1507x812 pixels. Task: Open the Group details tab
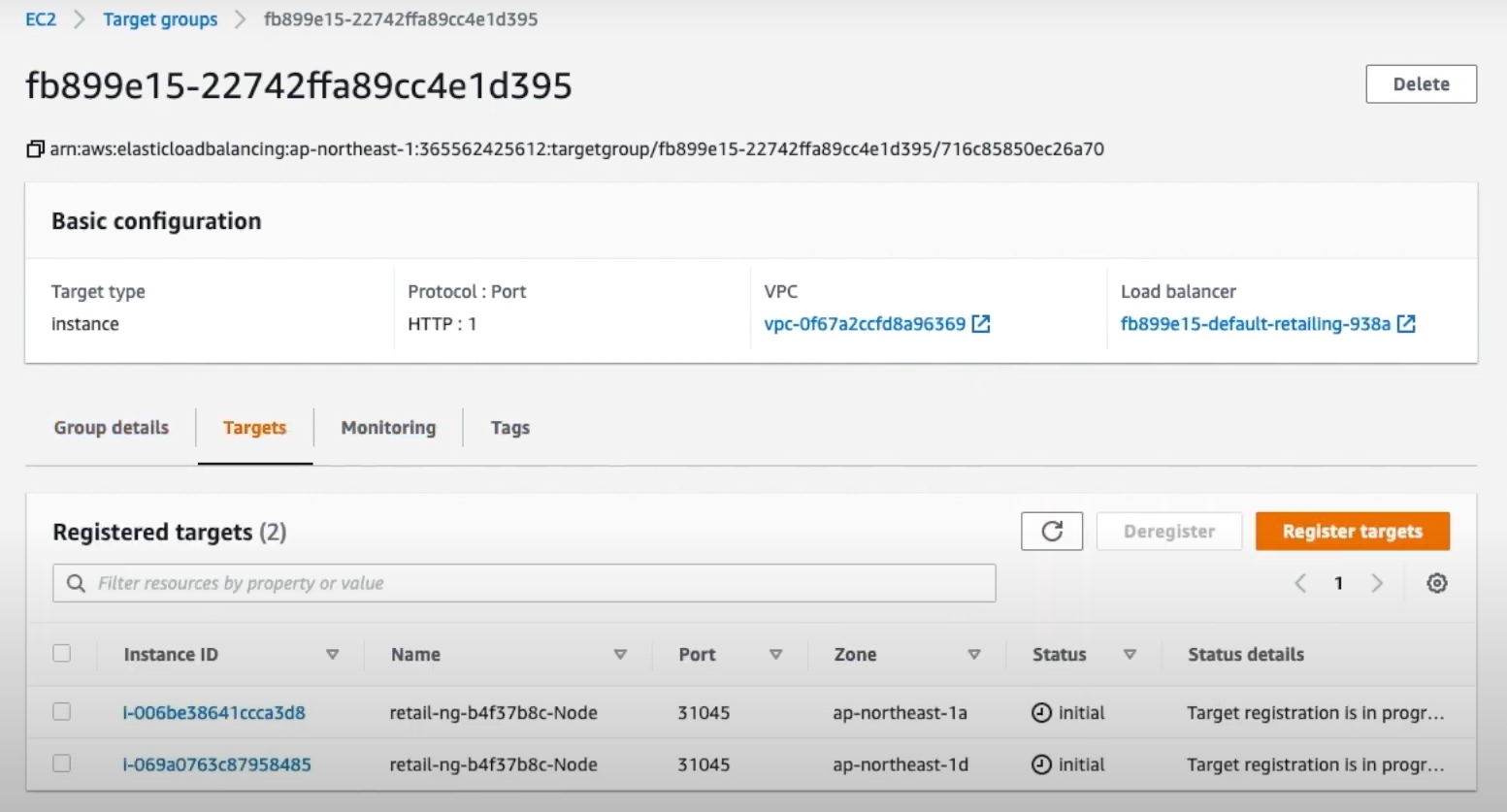coord(112,428)
